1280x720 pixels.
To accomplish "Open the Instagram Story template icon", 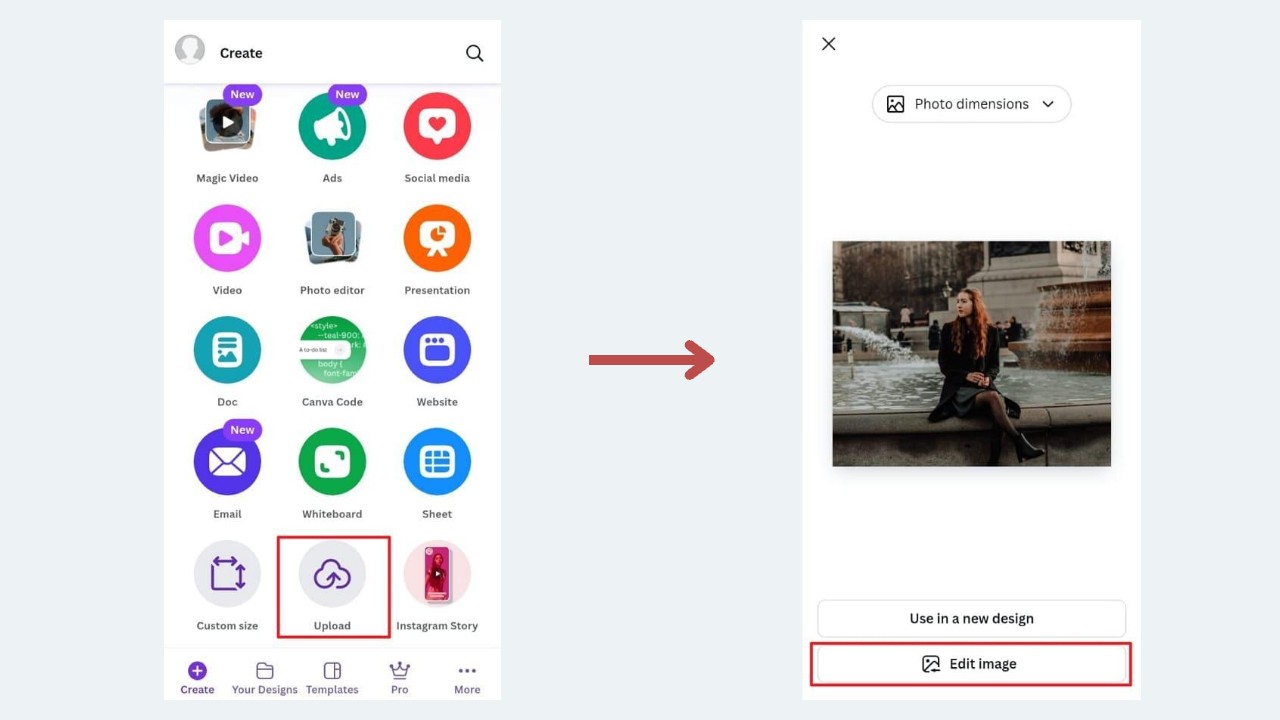I will pos(437,574).
